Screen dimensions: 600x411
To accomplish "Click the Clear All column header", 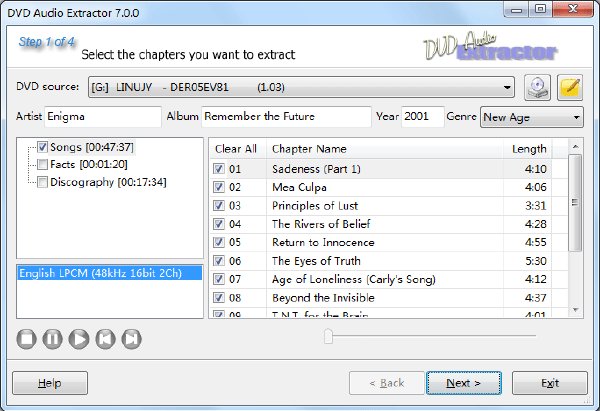I will [236, 149].
